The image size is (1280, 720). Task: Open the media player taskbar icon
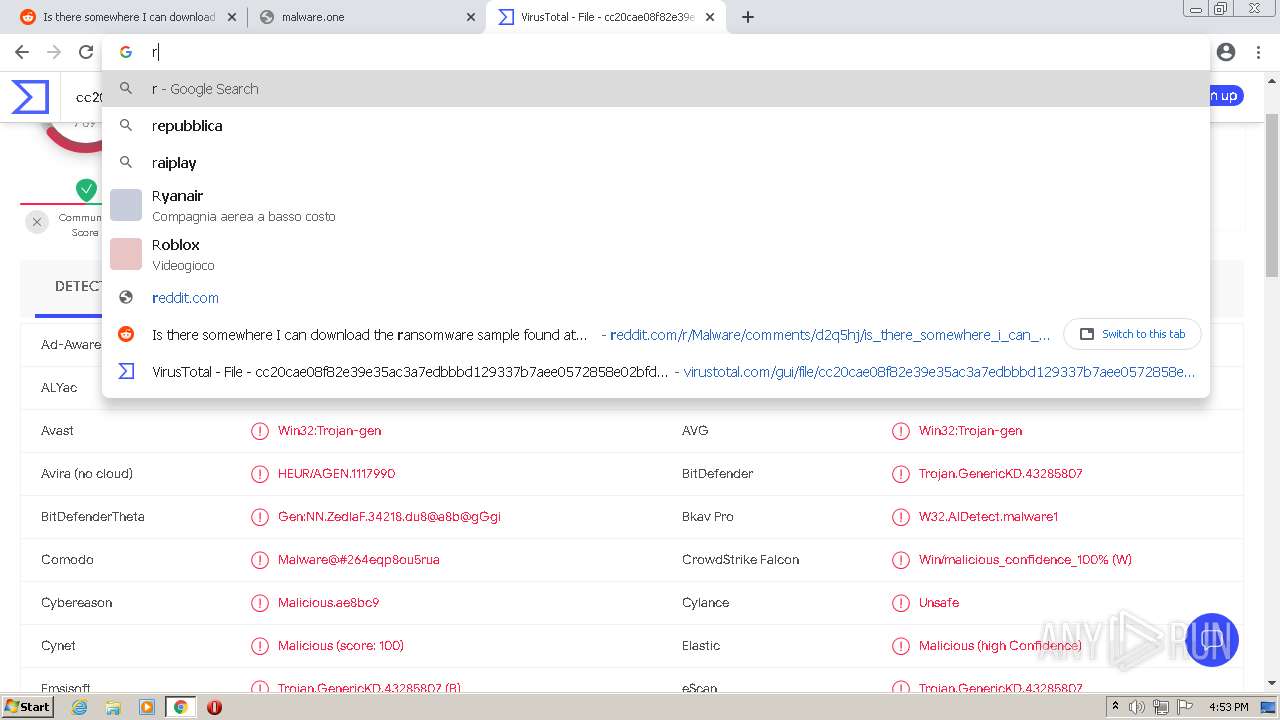coord(147,707)
